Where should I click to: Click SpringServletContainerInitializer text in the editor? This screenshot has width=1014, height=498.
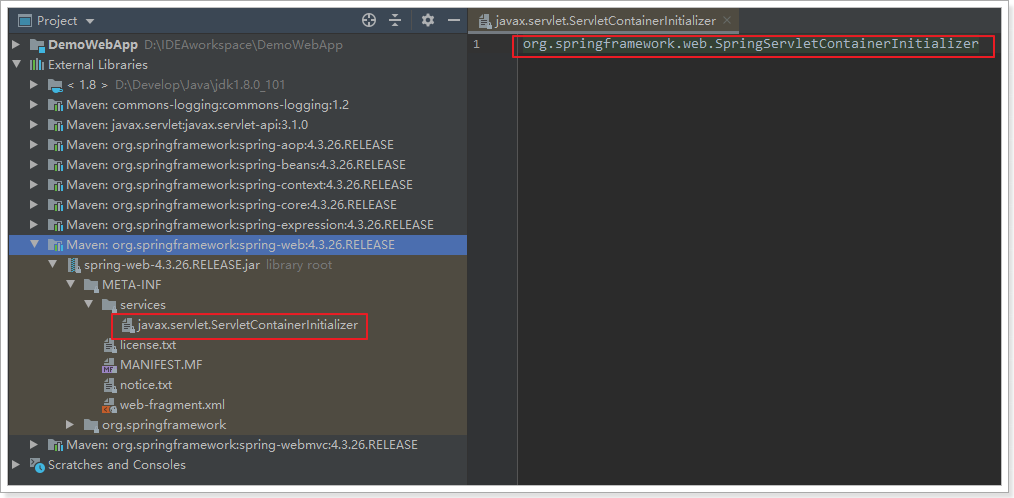(x=847, y=45)
